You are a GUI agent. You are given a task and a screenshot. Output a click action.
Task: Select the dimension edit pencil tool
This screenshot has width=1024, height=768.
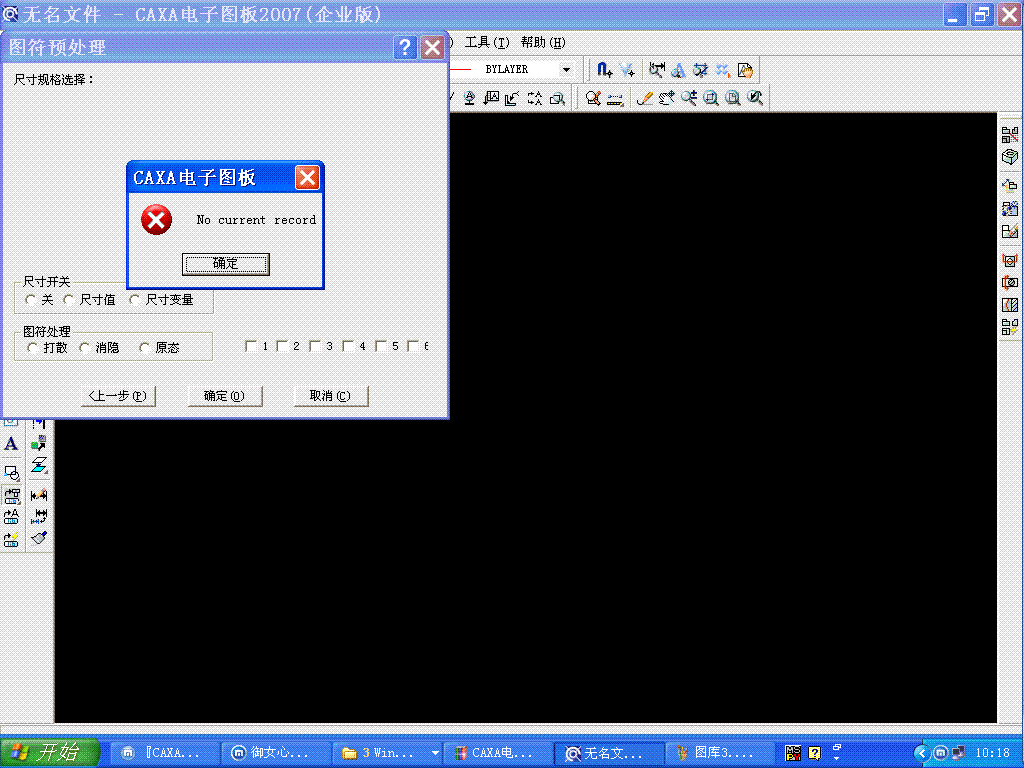(41, 494)
